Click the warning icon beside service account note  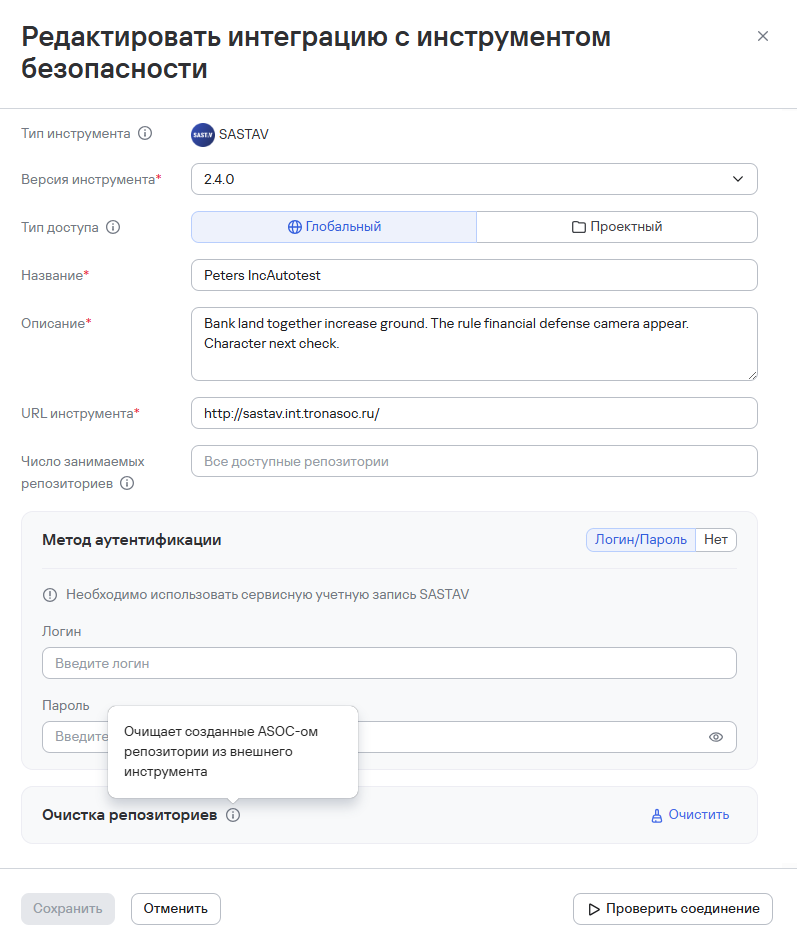point(50,595)
